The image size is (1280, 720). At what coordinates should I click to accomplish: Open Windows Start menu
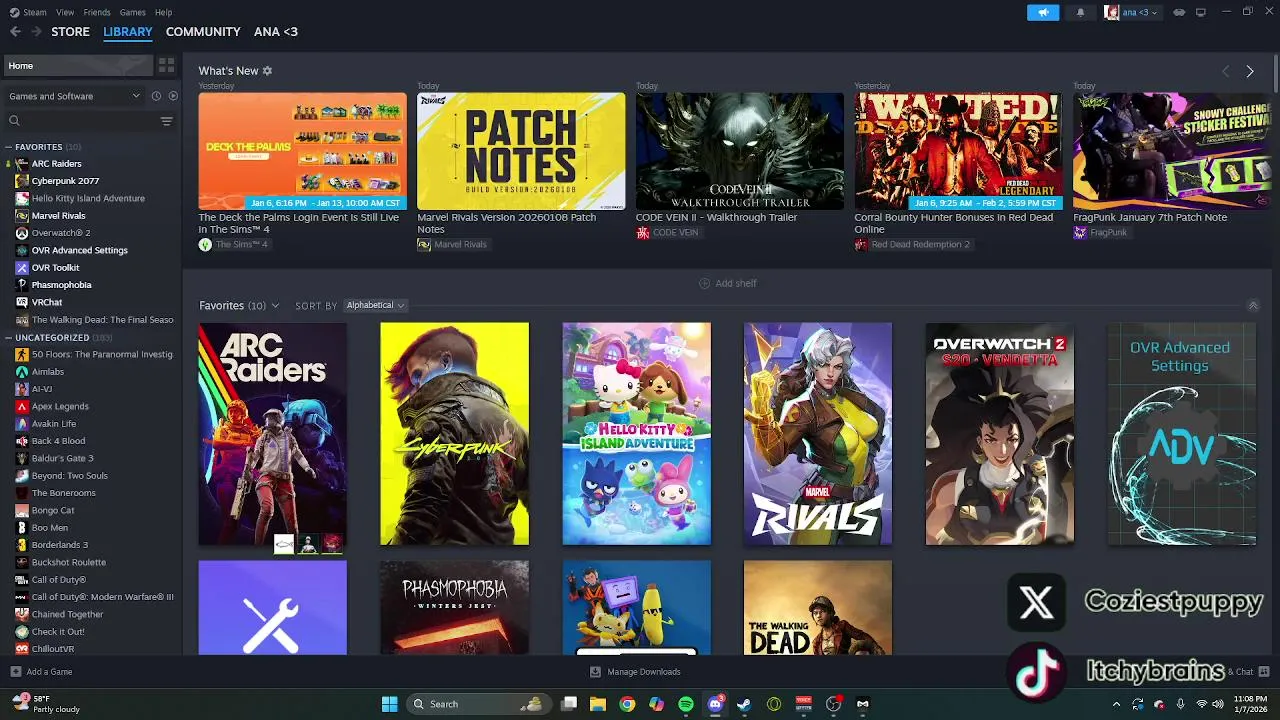pos(389,704)
